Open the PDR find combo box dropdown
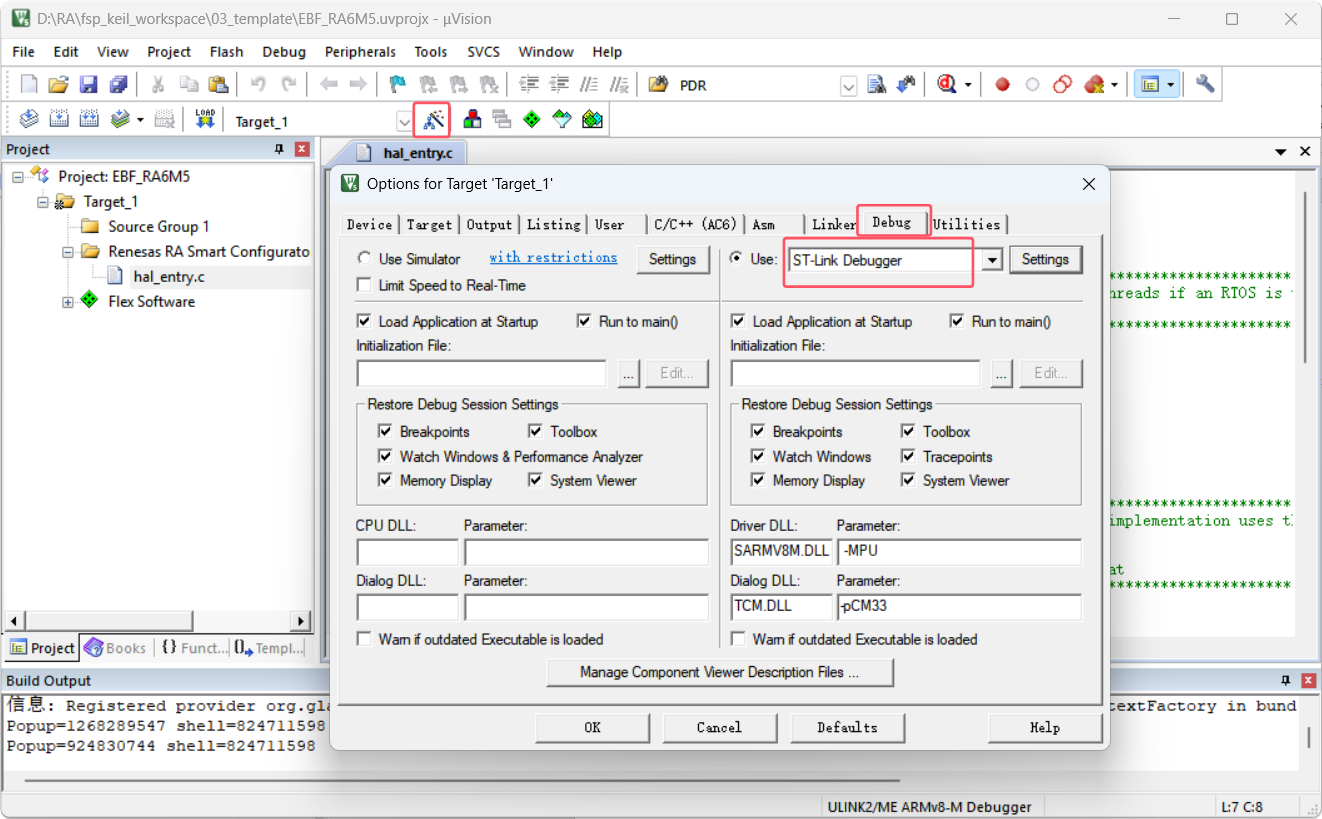Image resolution: width=1322 pixels, height=819 pixels. tap(848, 85)
